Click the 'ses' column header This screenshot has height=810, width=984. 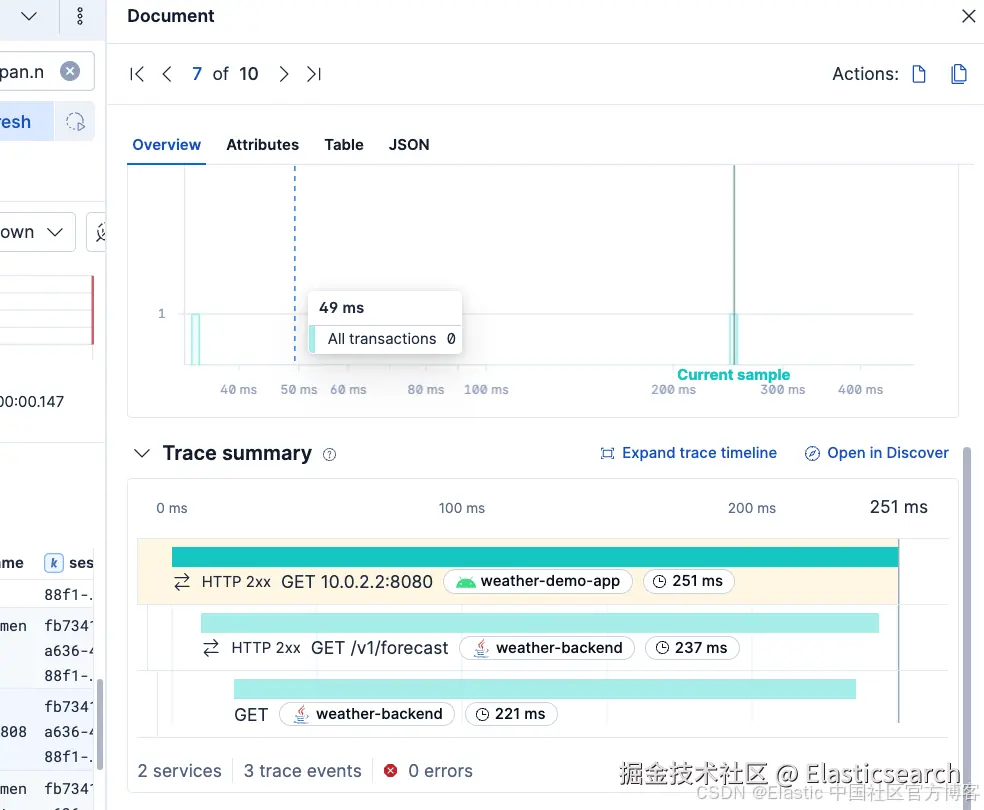click(81, 563)
